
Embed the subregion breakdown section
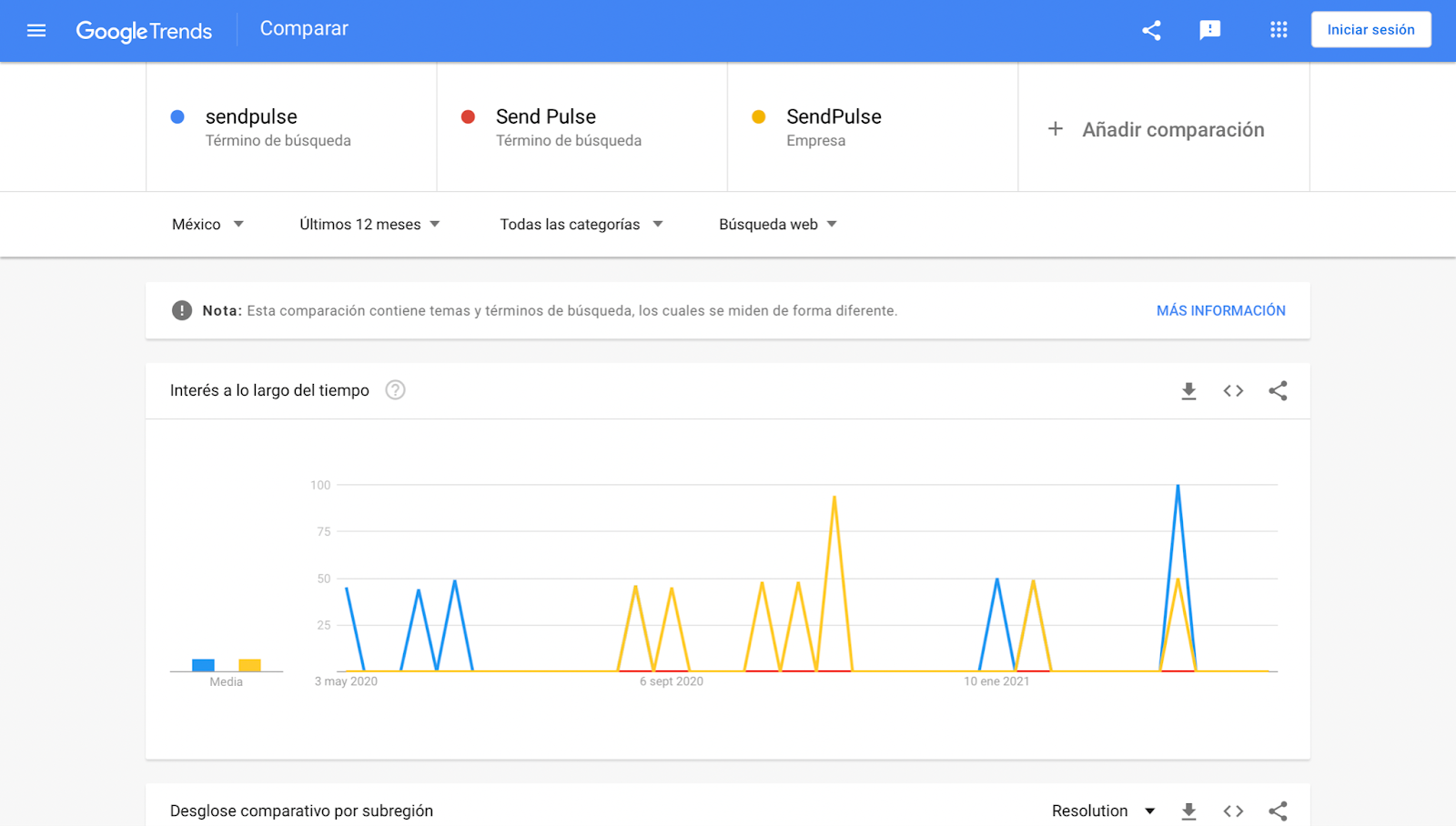1233,811
